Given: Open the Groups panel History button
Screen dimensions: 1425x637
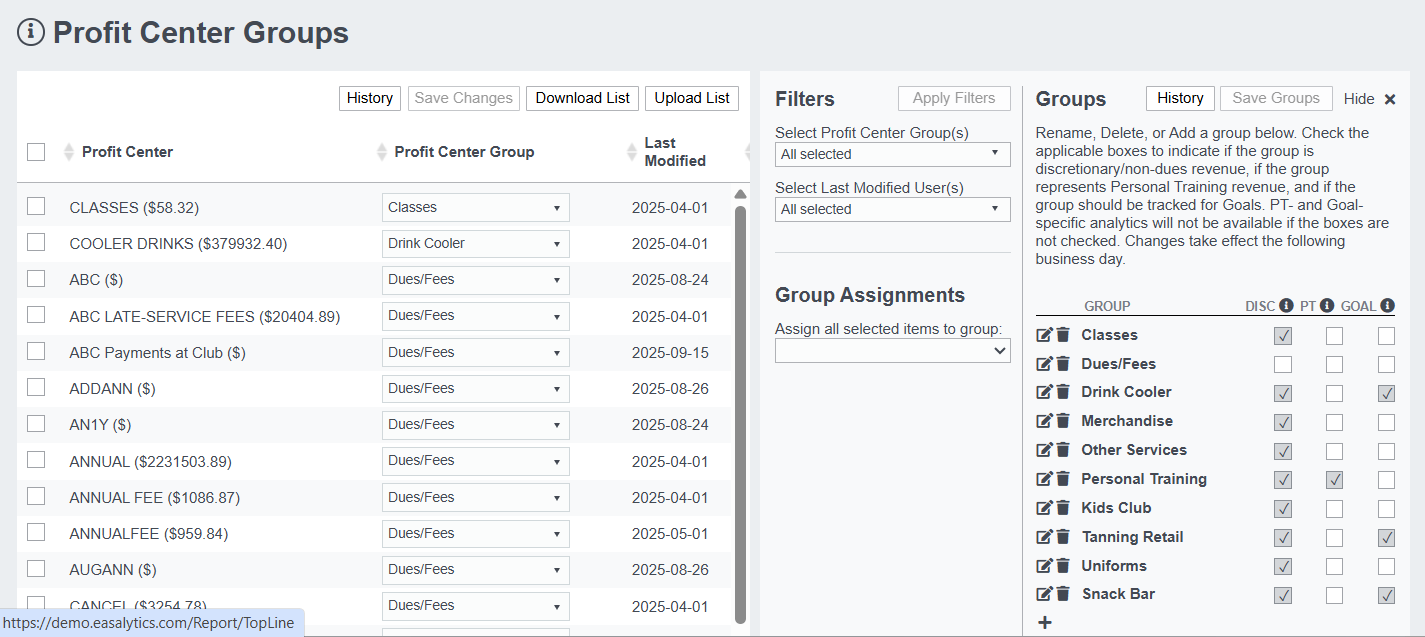Looking at the screenshot, I should click(1180, 98).
